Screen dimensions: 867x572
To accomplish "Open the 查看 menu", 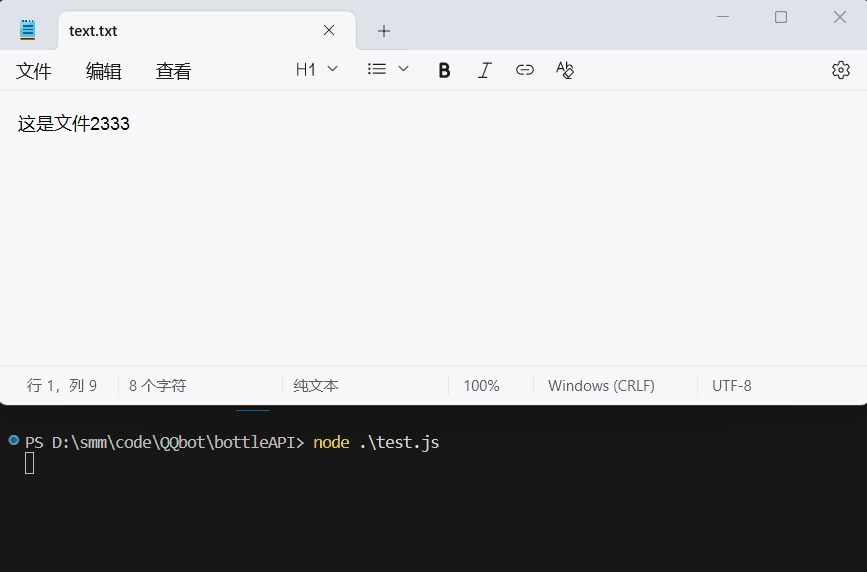I will 174,71.
